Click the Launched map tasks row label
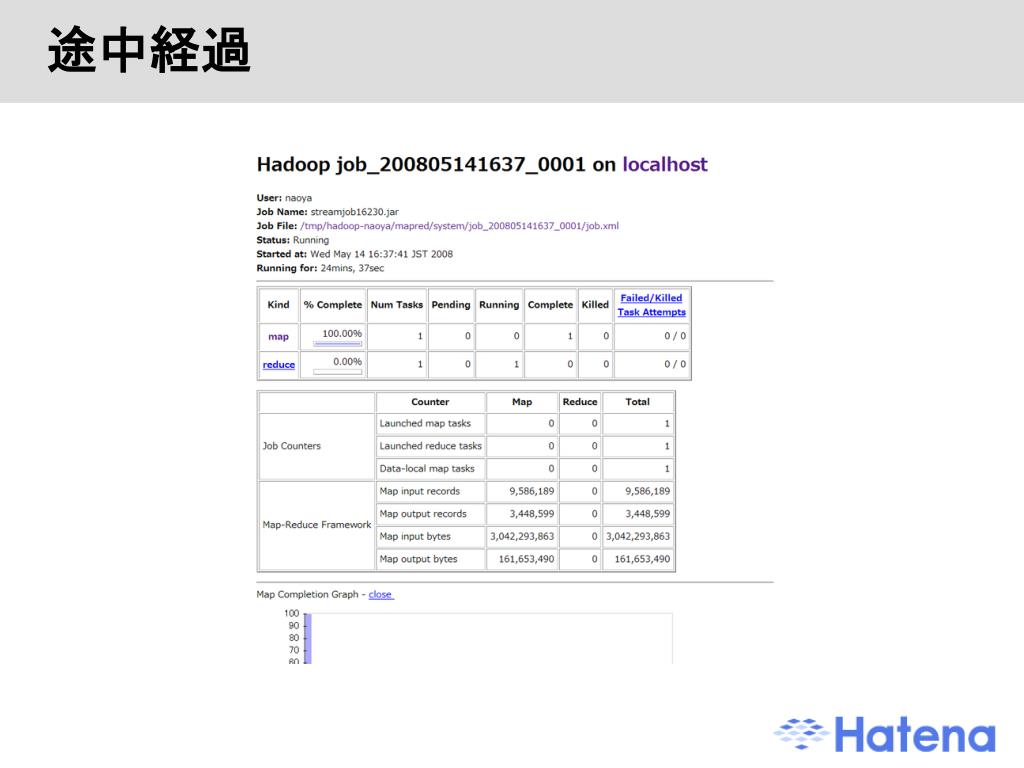This screenshot has width=1024, height=768. click(x=425, y=424)
